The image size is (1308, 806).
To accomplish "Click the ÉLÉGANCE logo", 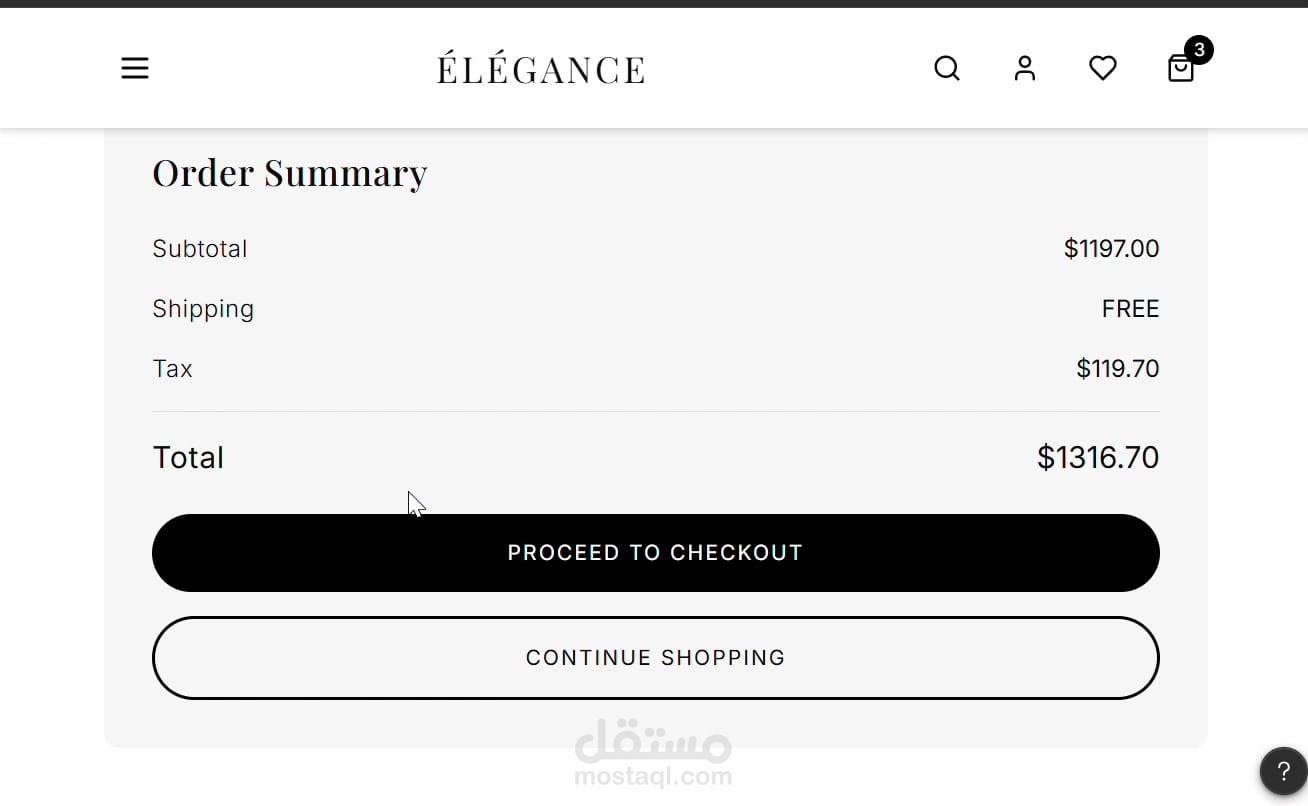I will pos(541,69).
